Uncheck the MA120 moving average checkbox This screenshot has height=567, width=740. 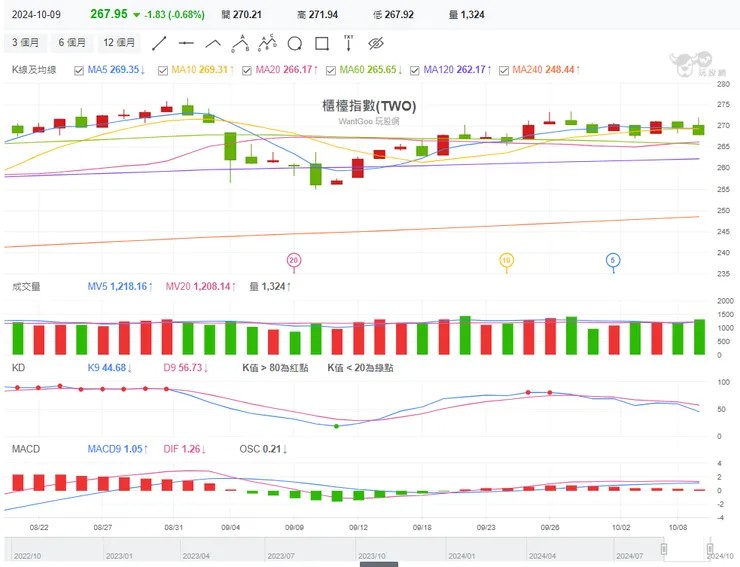[x=415, y=70]
